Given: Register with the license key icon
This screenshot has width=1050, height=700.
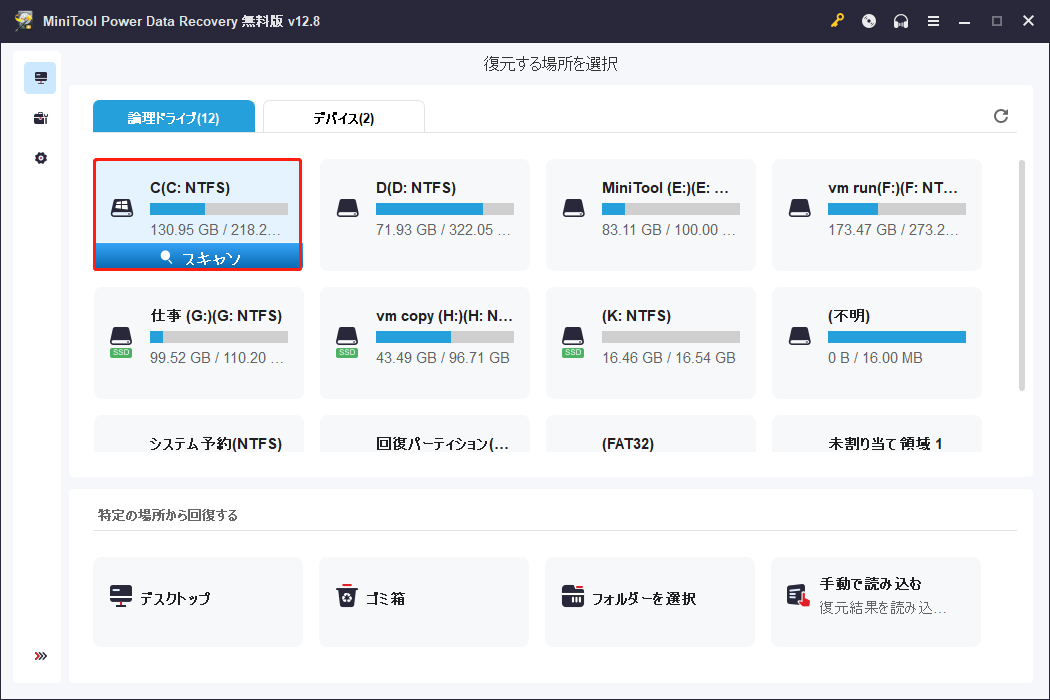Looking at the screenshot, I should (x=838, y=20).
